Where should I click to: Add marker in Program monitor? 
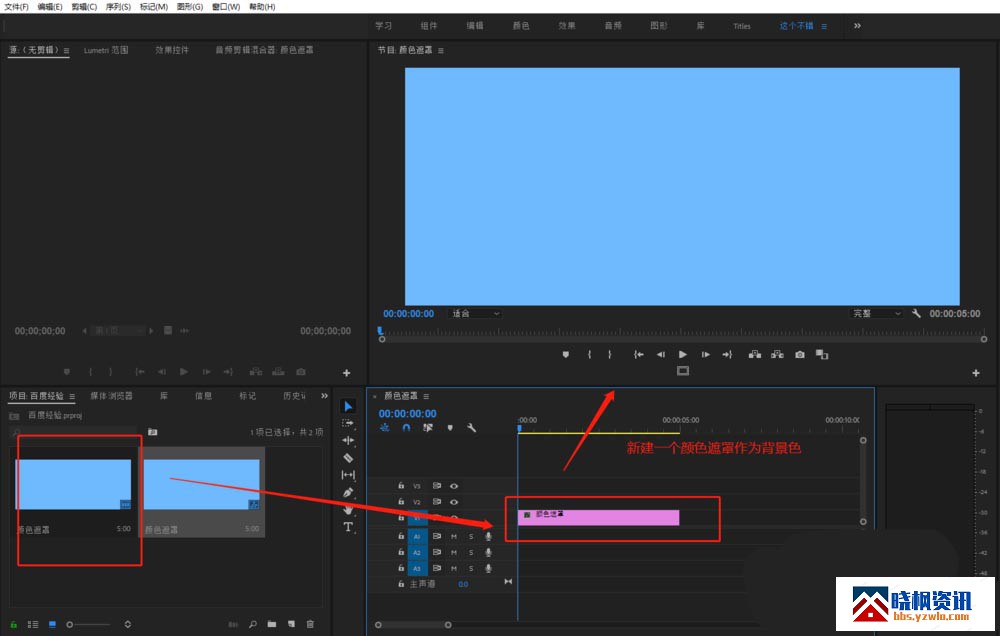(x=566, y=355)
